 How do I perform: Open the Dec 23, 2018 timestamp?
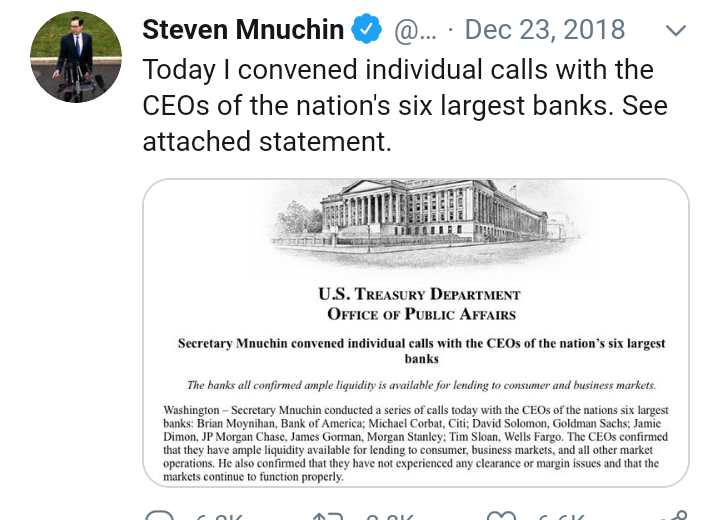545,30
